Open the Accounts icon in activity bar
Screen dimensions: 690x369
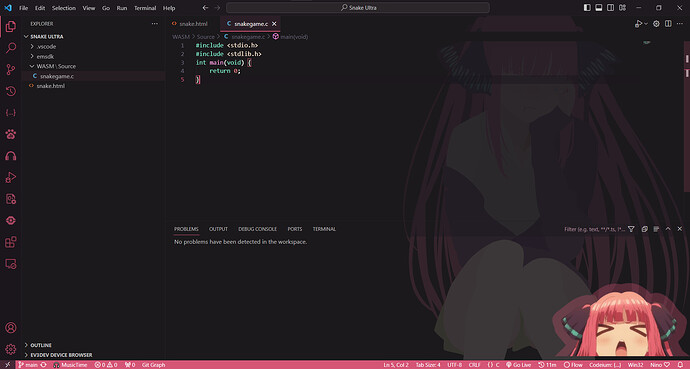click(x=11, y=328)
